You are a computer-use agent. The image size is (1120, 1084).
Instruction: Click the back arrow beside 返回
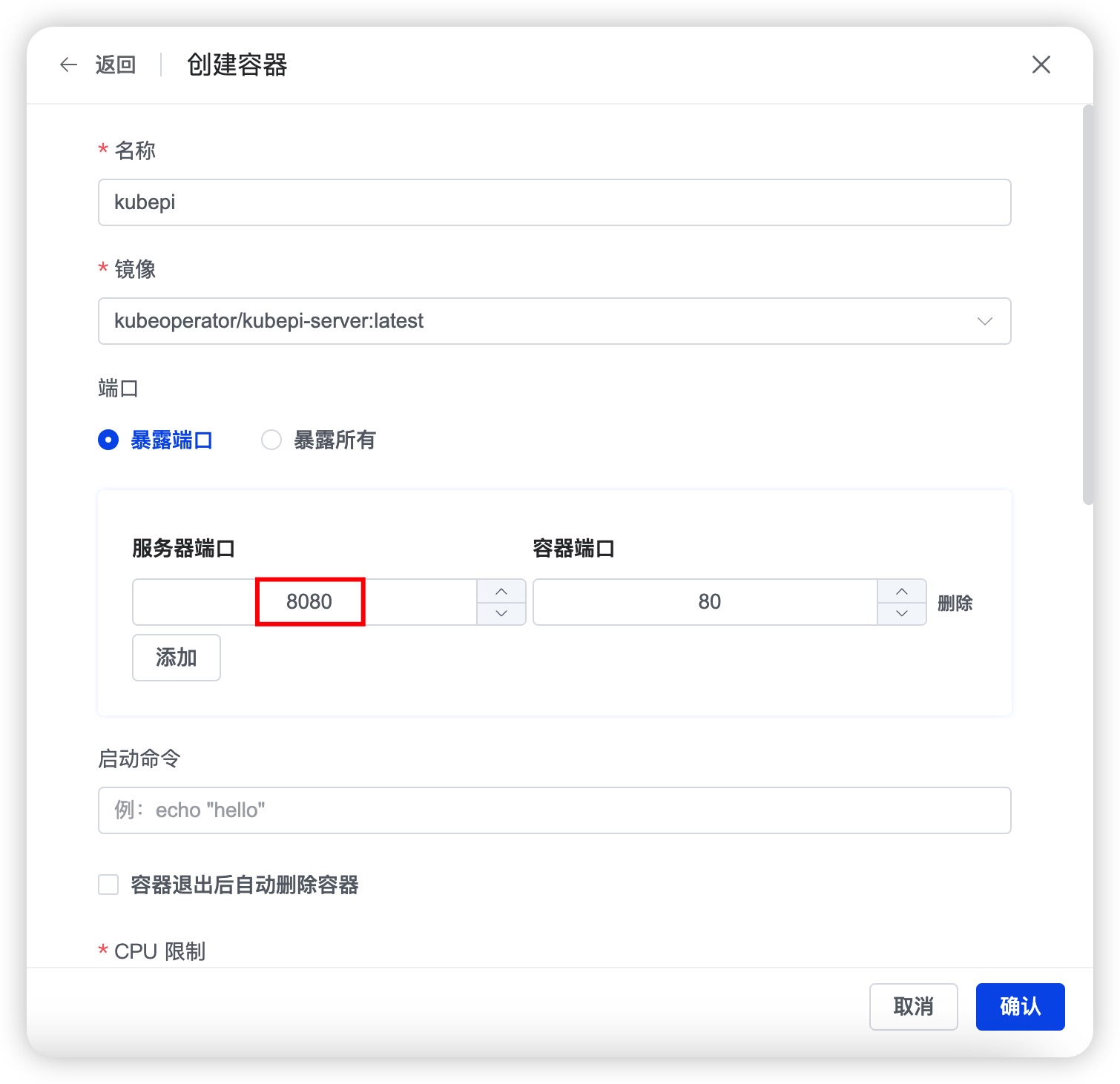[x=68, y=65]
